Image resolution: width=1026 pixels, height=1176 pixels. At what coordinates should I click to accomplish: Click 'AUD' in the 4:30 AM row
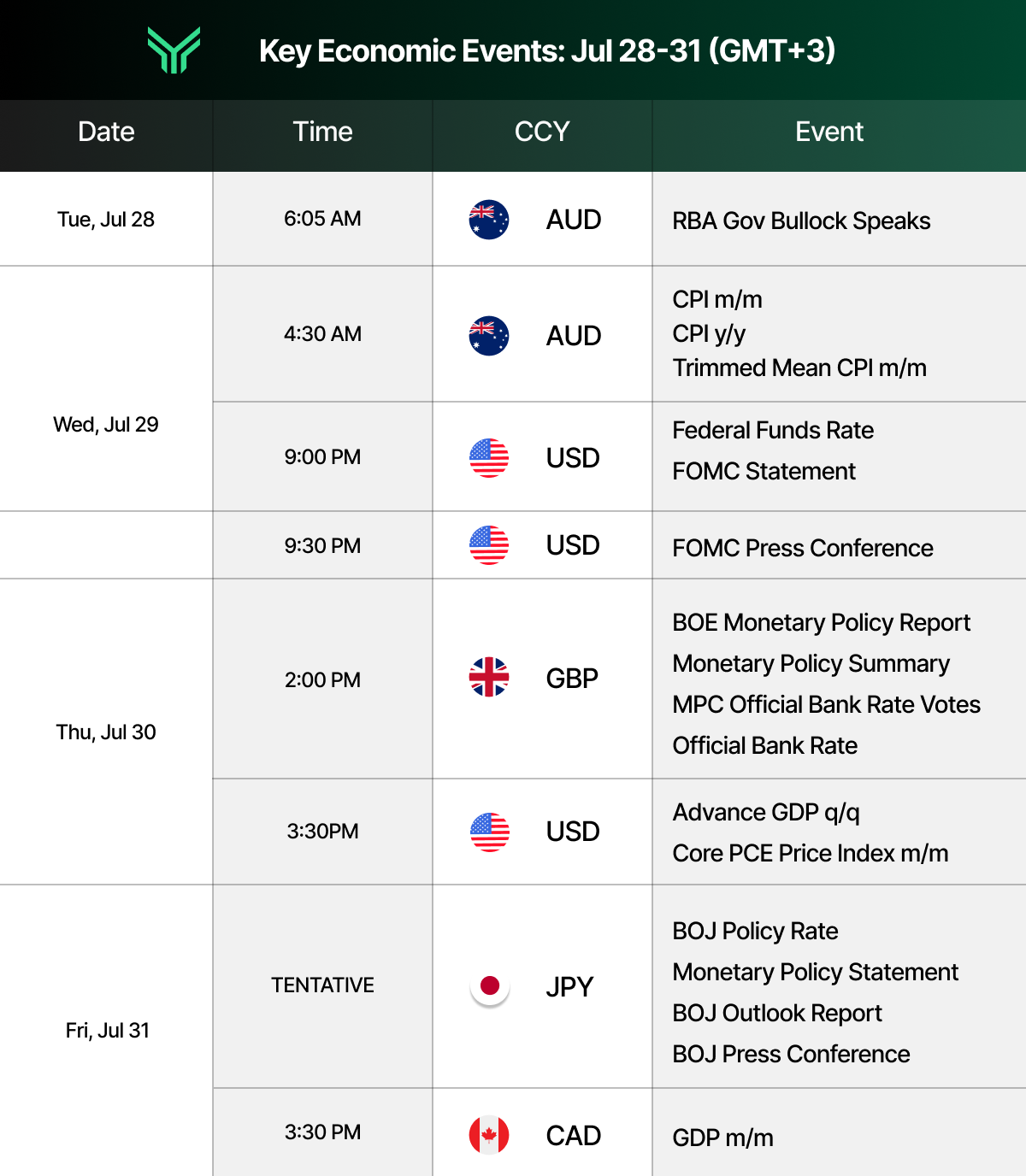tap(574, 336)
